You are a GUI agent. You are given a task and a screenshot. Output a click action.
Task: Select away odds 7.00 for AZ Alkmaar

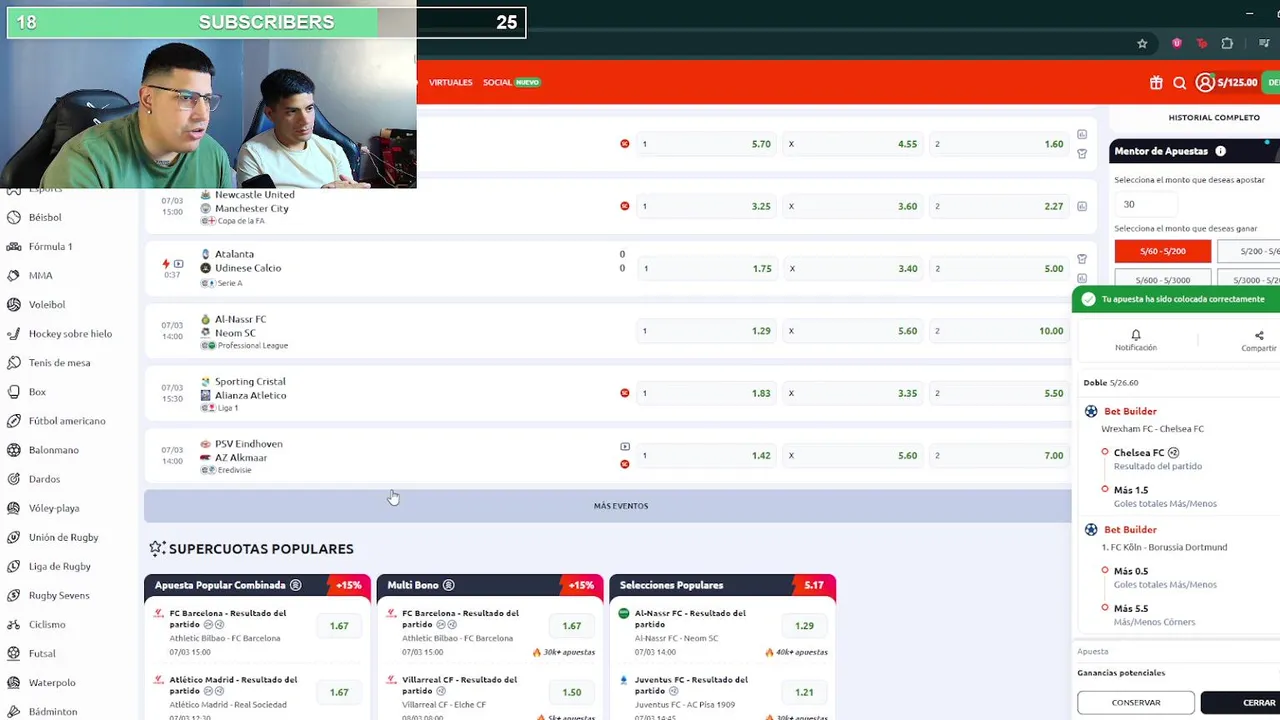[x=999, y=455]
